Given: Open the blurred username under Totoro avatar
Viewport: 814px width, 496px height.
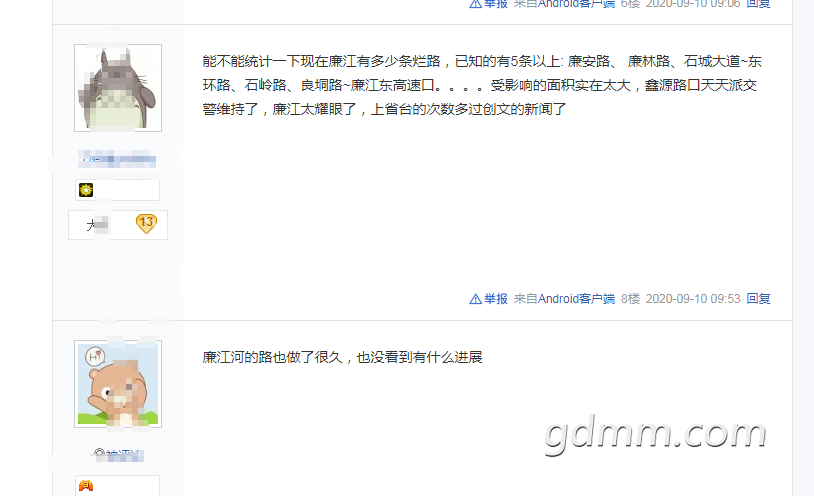Looking at the screenshot, I should coord(117,159).
